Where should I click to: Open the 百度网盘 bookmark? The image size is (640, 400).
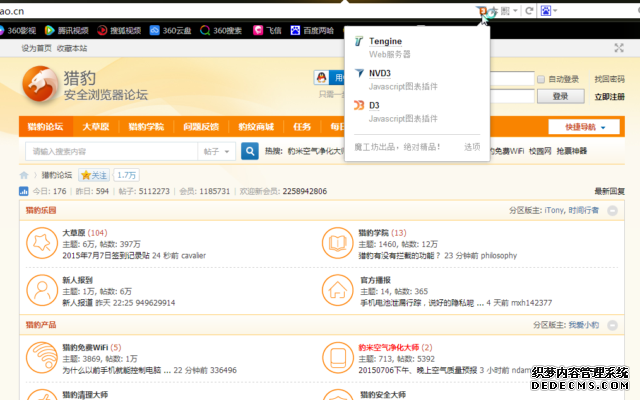click(x=312, y=31)
